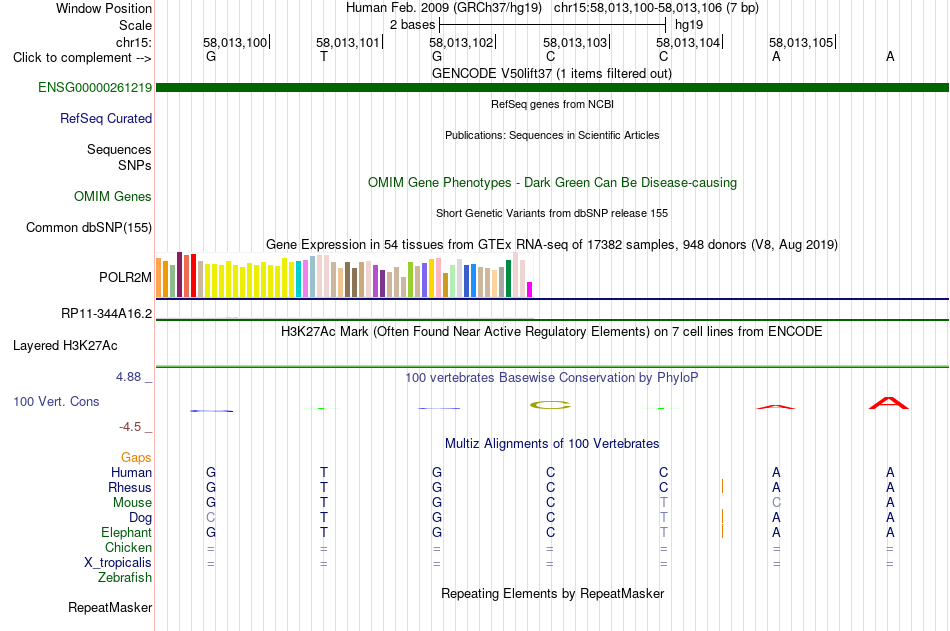Click the Layered H3K27Ac label
The height and width of the screenshot is (631, 950).
point(65,346)
